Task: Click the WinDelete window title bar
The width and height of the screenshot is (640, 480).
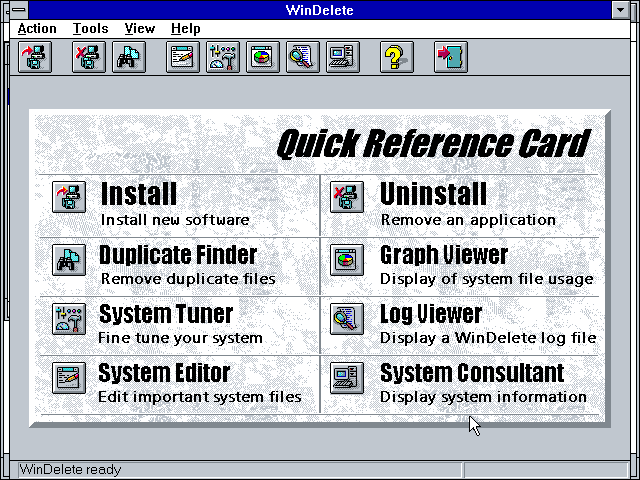Action: pyautogui.click(x=320, y=10)
